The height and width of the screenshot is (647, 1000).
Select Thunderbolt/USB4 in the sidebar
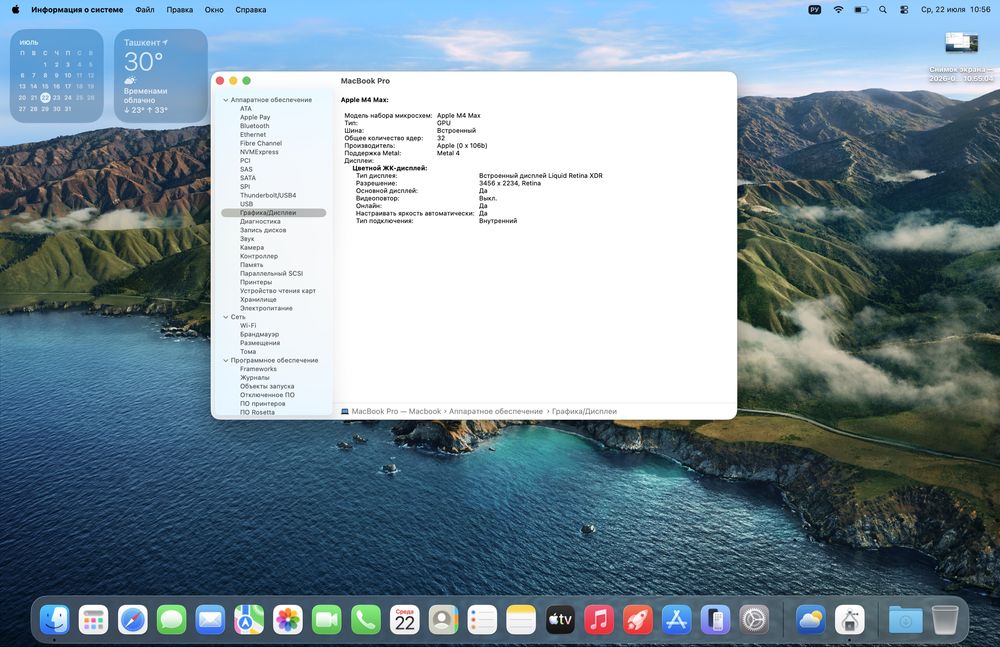(x=268, y=195)
